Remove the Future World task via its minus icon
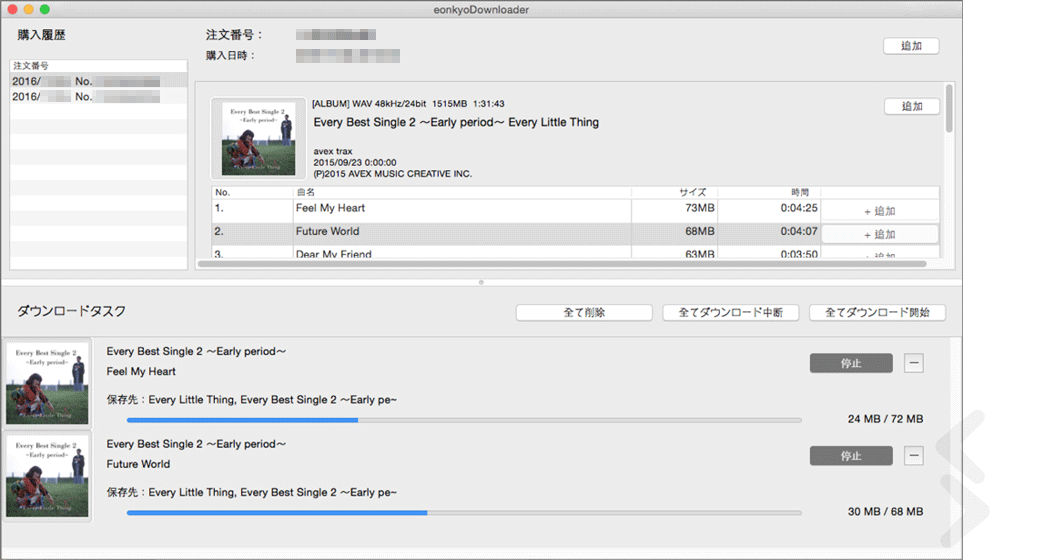The height and width of the screenshot is (560, 1050). (914, 456)
